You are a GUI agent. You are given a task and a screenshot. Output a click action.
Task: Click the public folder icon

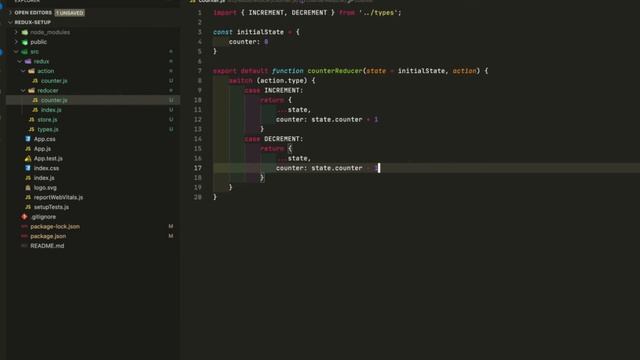click(25, 42)
